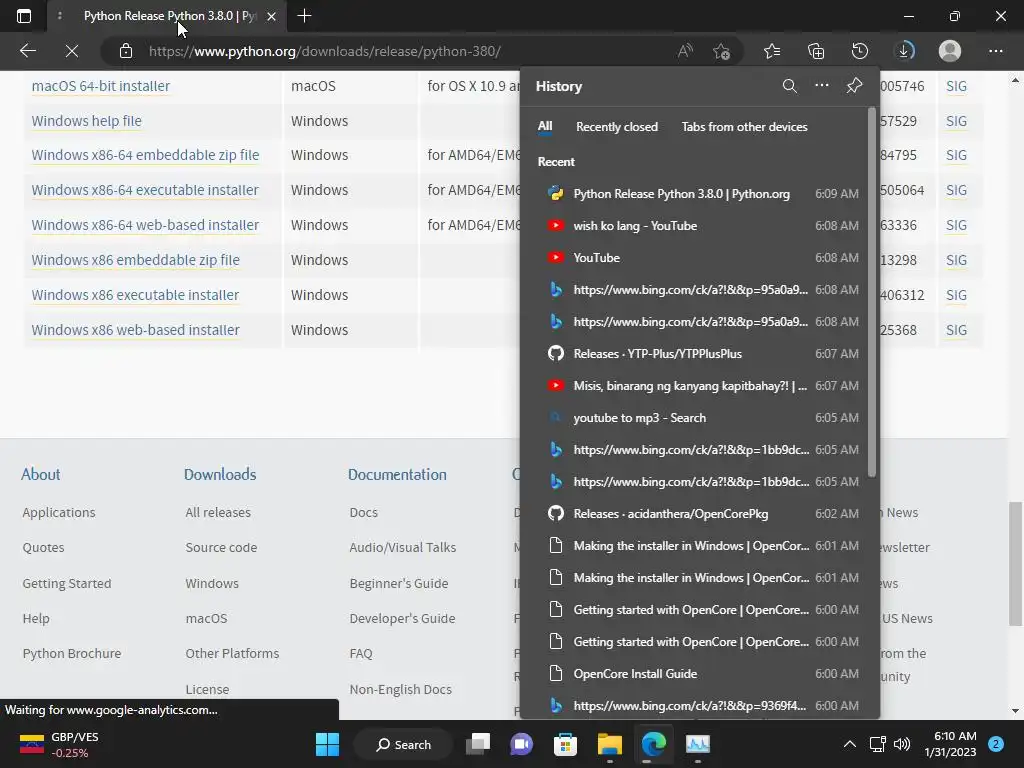
Task: Open Collections icon in toolbar
Action: 816,51
